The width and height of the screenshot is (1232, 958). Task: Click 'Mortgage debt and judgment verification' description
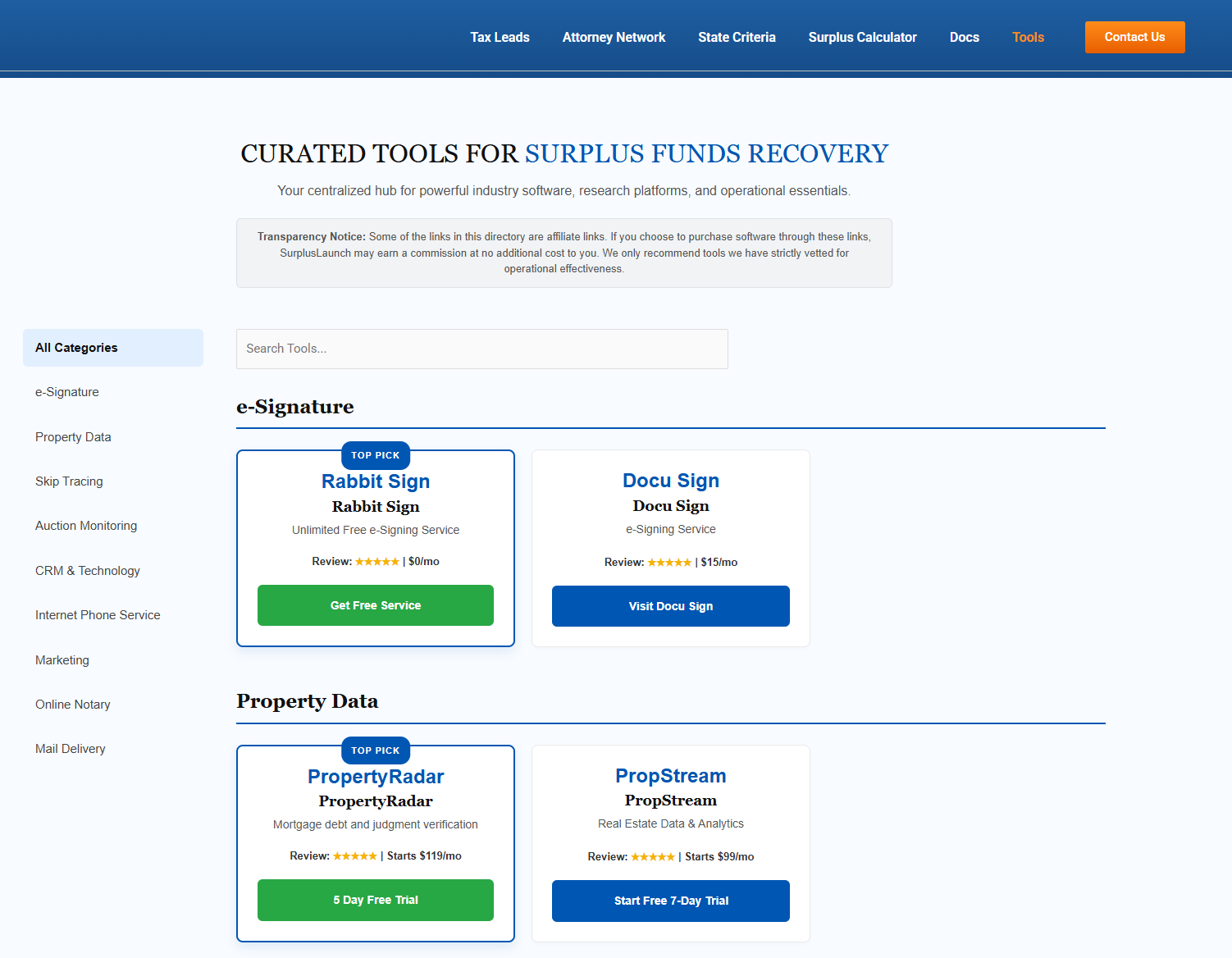point(376,824)
